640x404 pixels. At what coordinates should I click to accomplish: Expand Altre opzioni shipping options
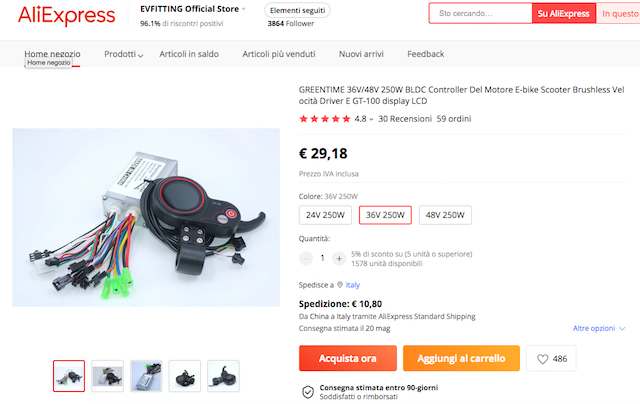599,329
